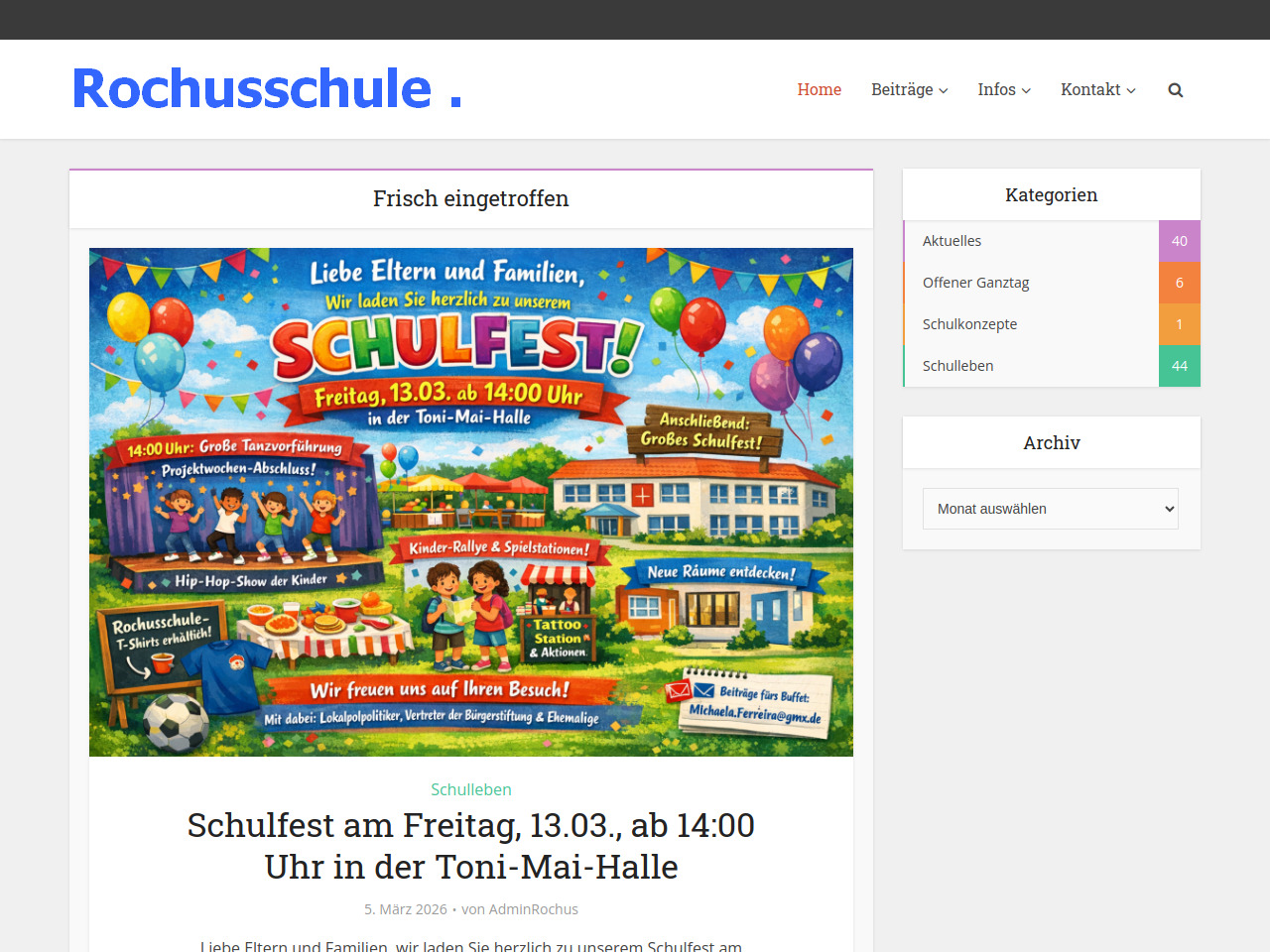
Task: Open the Aktuelles category
Action: (x=952, y=241)
